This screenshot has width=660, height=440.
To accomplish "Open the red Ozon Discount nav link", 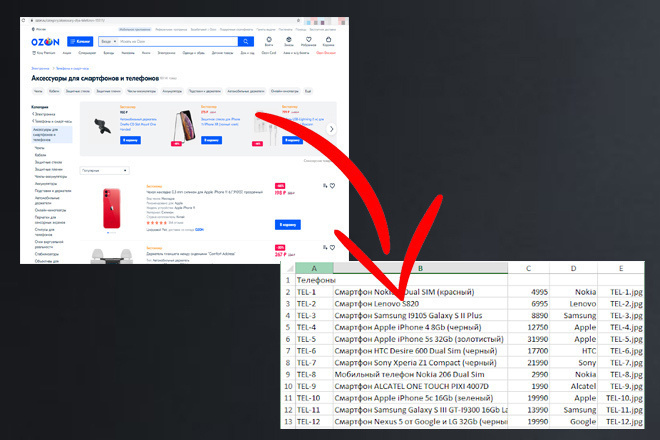I will pyautogui.click(x=326, y=53).
